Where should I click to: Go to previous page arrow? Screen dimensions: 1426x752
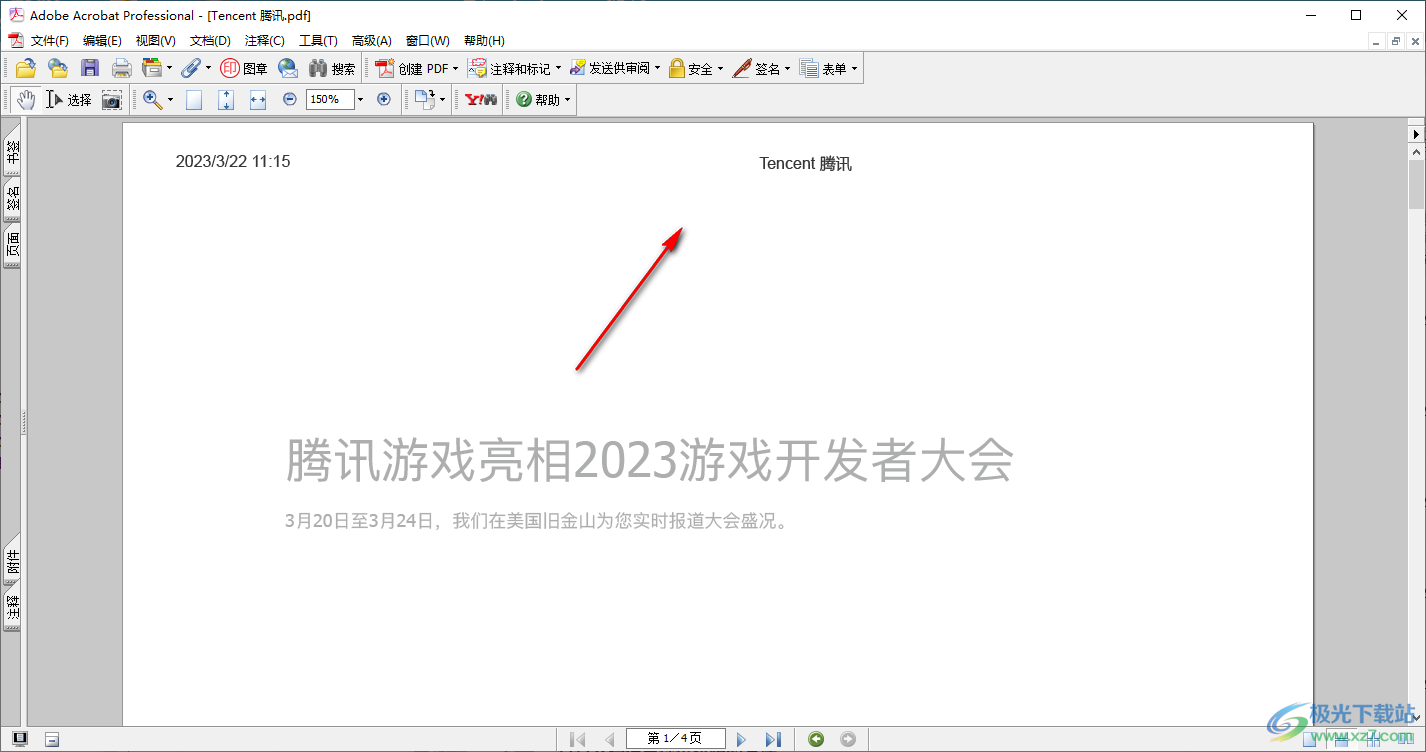(x=609, y=739)
